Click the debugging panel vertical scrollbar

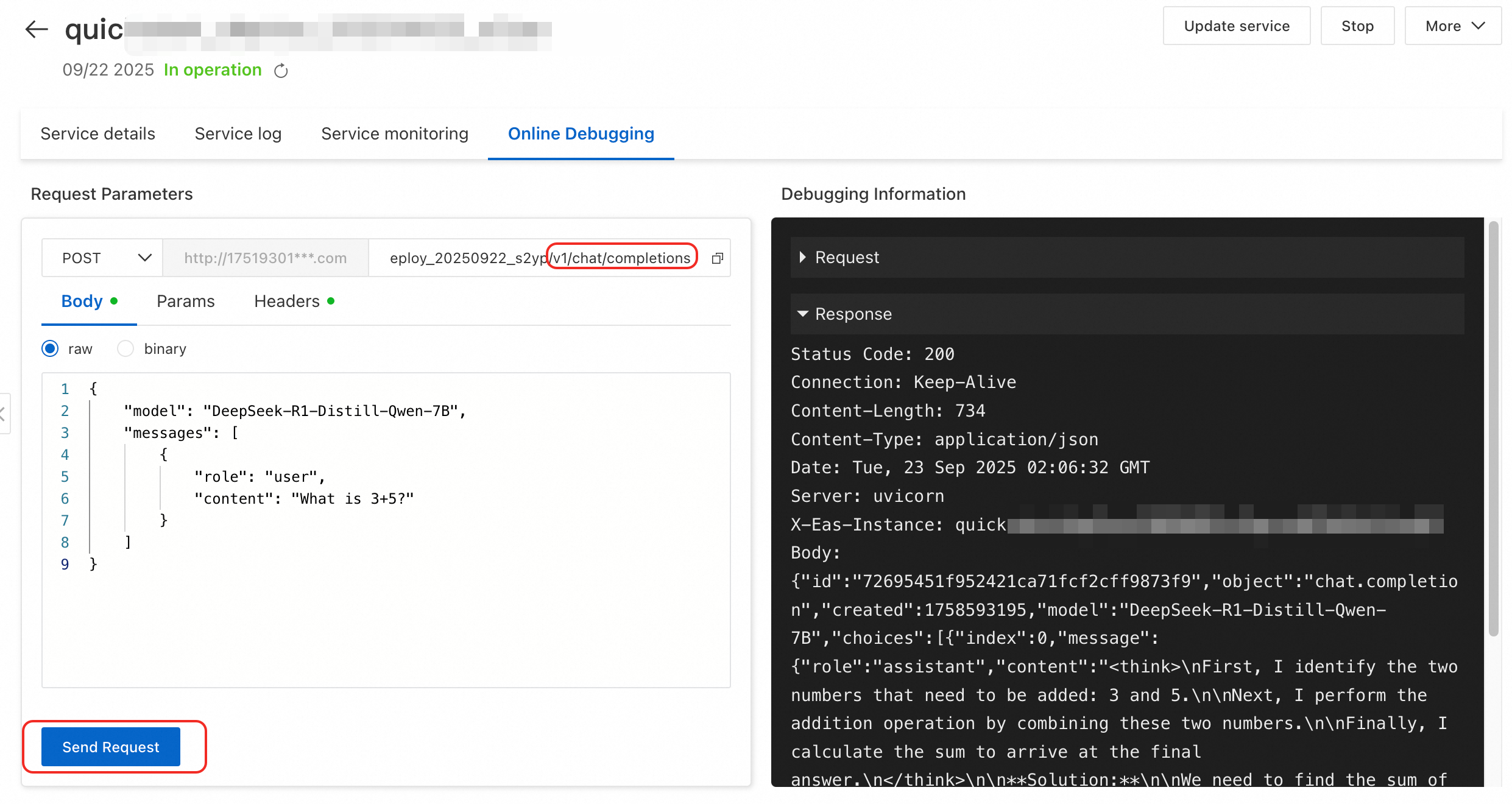click(x=1493, y=426)
